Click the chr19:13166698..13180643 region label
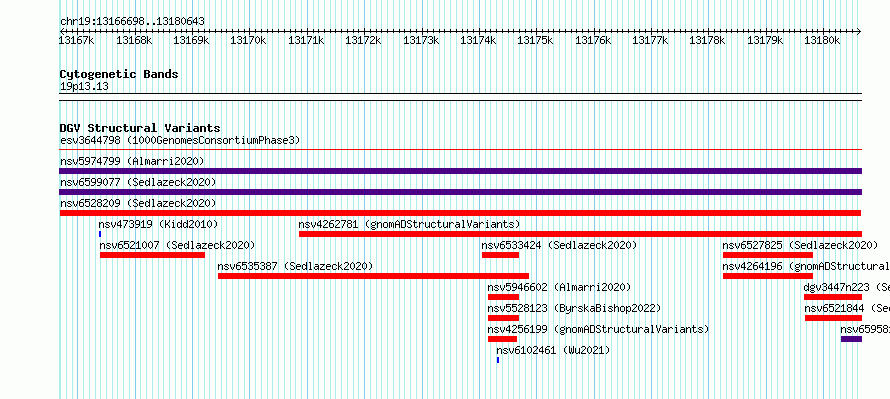This screenshot has height=399, width=890. 132,21
